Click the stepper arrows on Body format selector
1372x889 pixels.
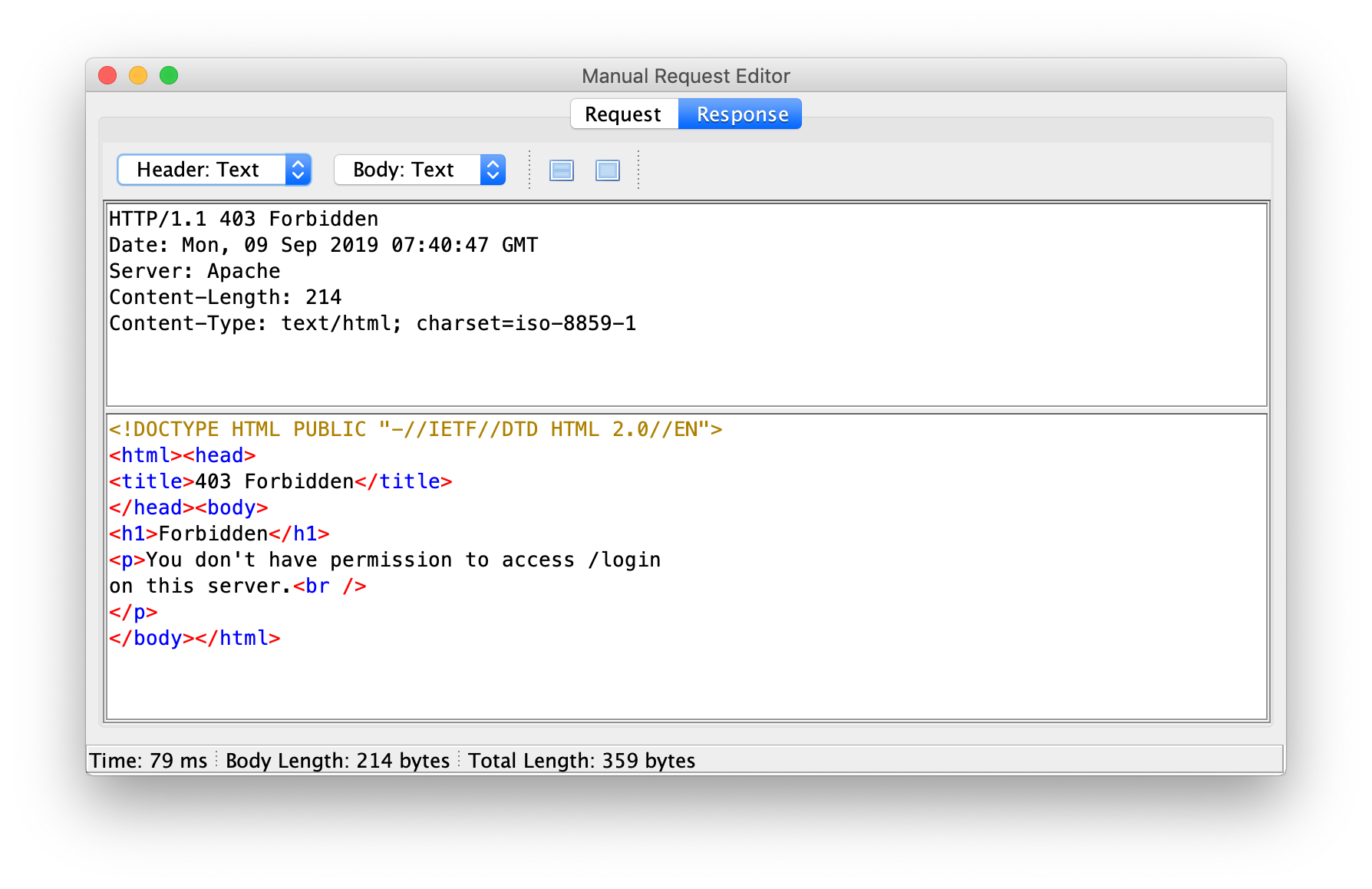coord(492,170)
